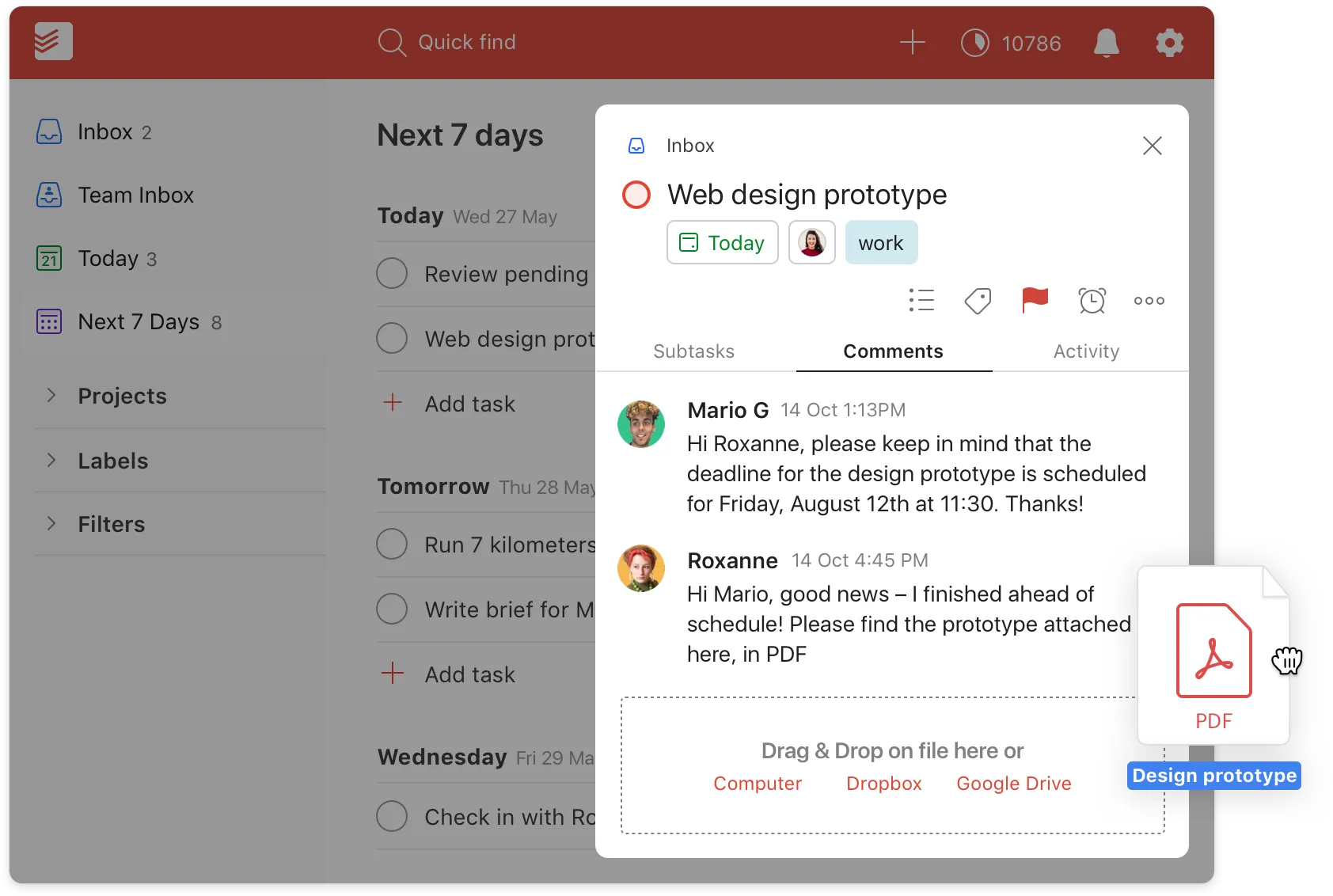The width and height of the screenshot is (1333, 896).
Task: Open the more actions three-dot menu
Action: pyautogui.click(x=1149, y=301)
